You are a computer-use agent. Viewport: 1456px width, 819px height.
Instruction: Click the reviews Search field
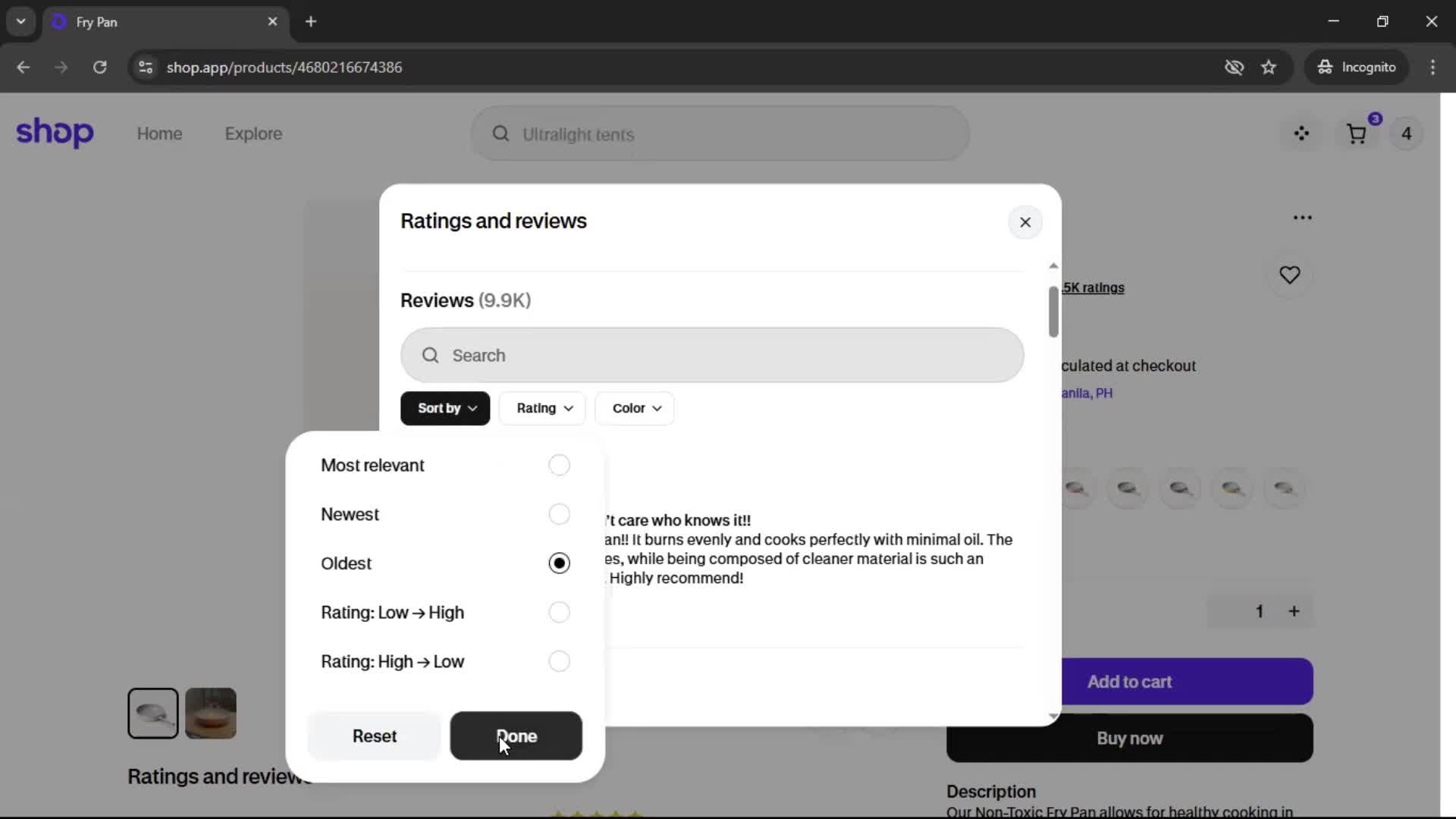pyautogui.click(x=711, y=355)
